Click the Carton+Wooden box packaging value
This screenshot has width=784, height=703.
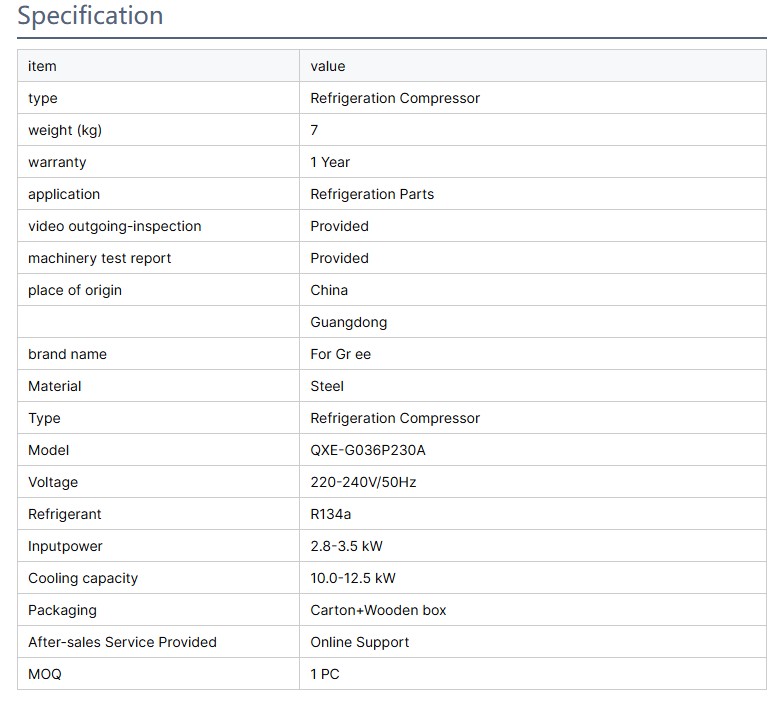pos(378,610)
